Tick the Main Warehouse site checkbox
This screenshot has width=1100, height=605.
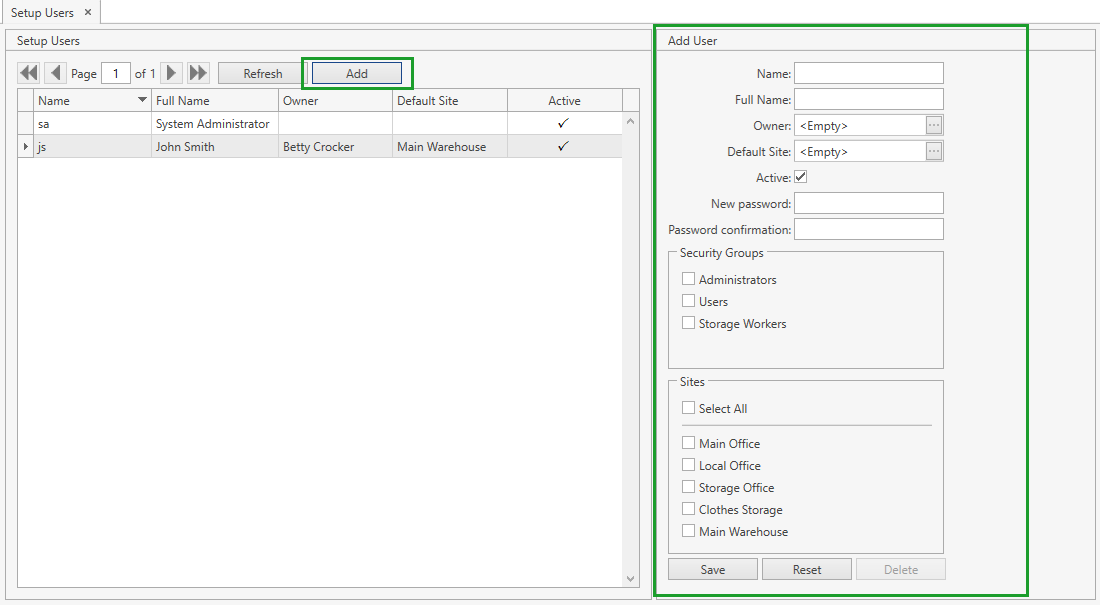point(688,531)
